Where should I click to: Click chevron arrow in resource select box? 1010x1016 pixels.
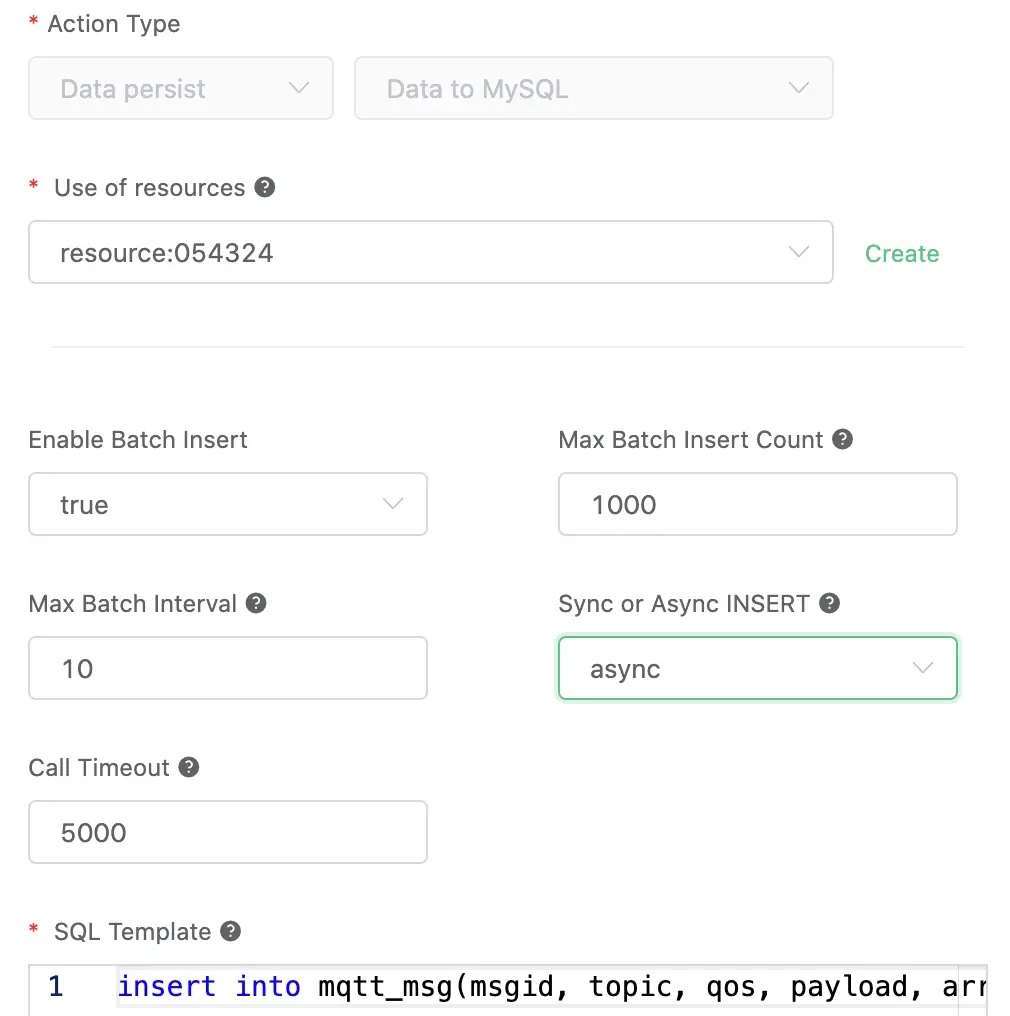[x=799, y=252]
